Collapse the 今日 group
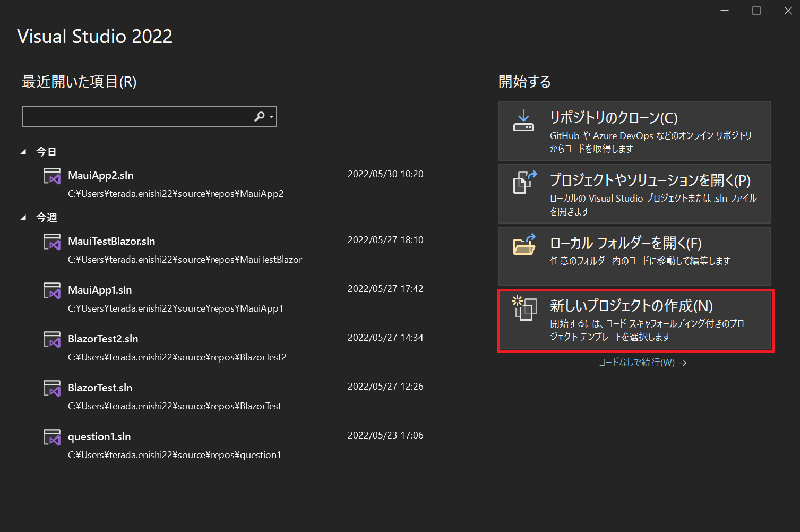The width and height of the screenshot is (800, 532). point(23,152)
